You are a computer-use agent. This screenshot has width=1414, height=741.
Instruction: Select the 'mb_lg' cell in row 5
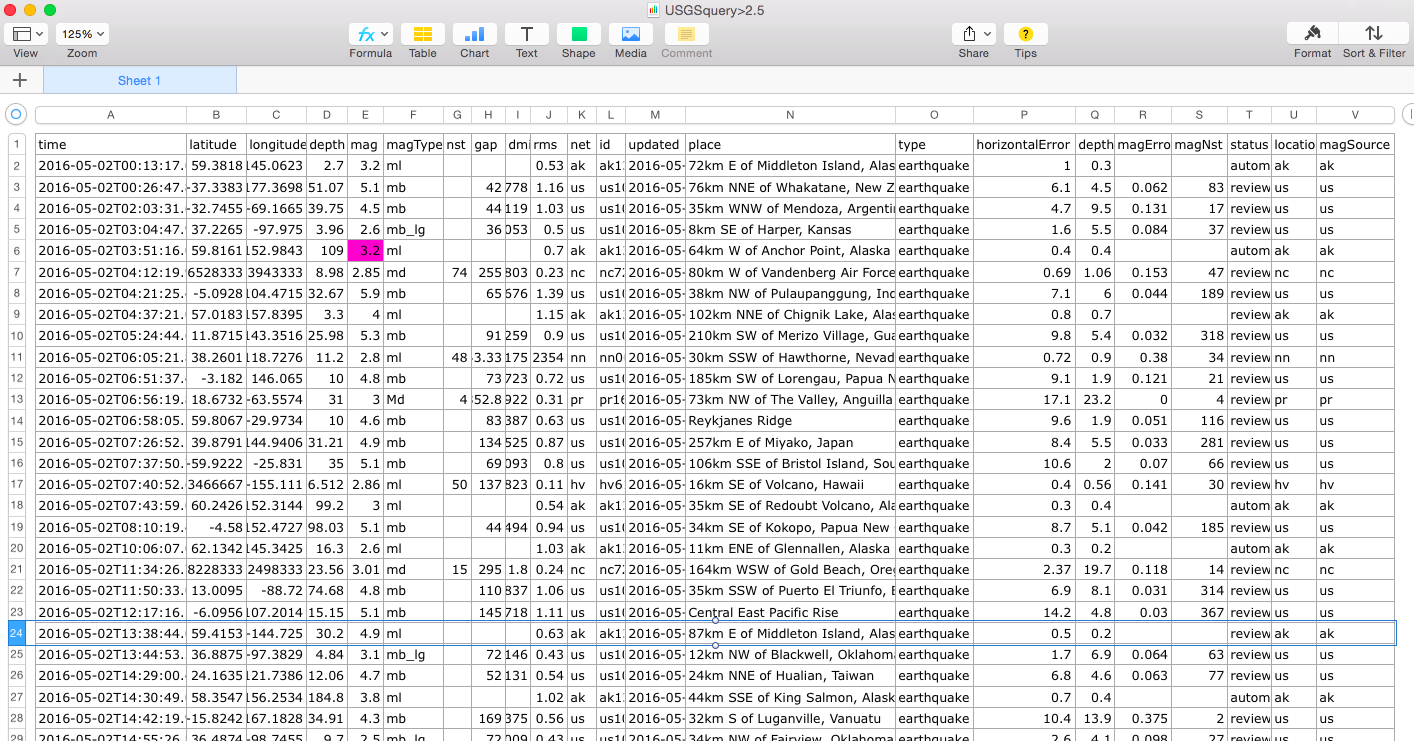413,230
